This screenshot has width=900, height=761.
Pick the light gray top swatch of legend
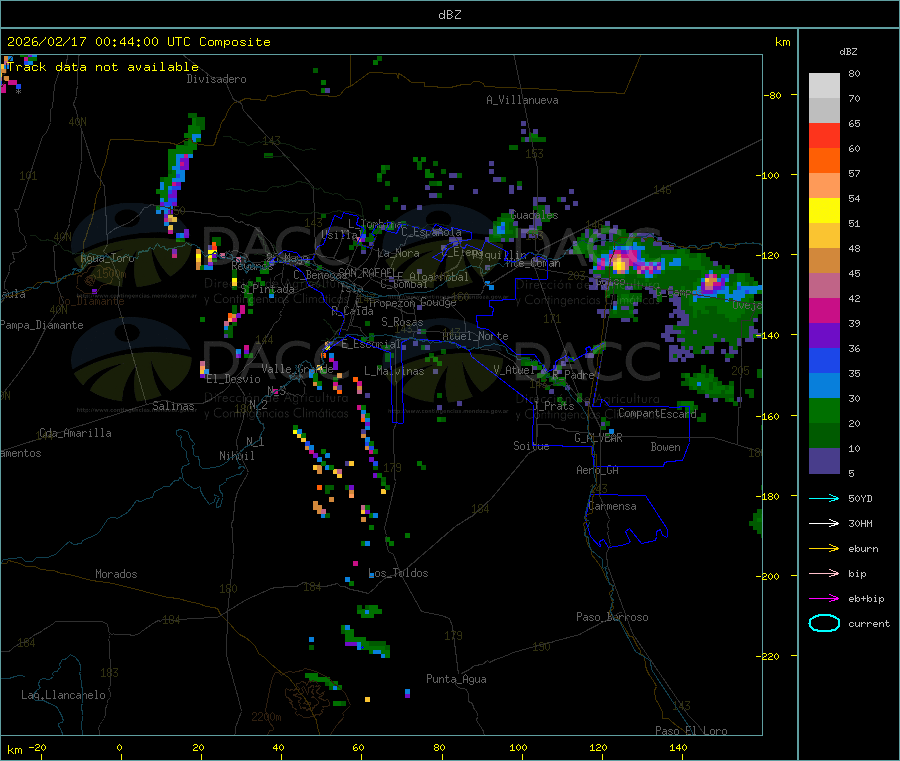point(824,86)
